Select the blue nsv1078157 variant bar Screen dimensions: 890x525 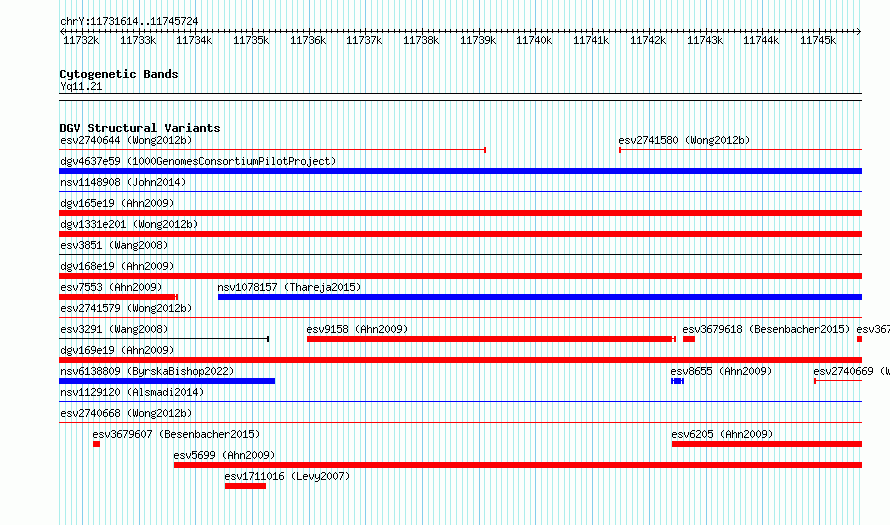click(540, 297)
